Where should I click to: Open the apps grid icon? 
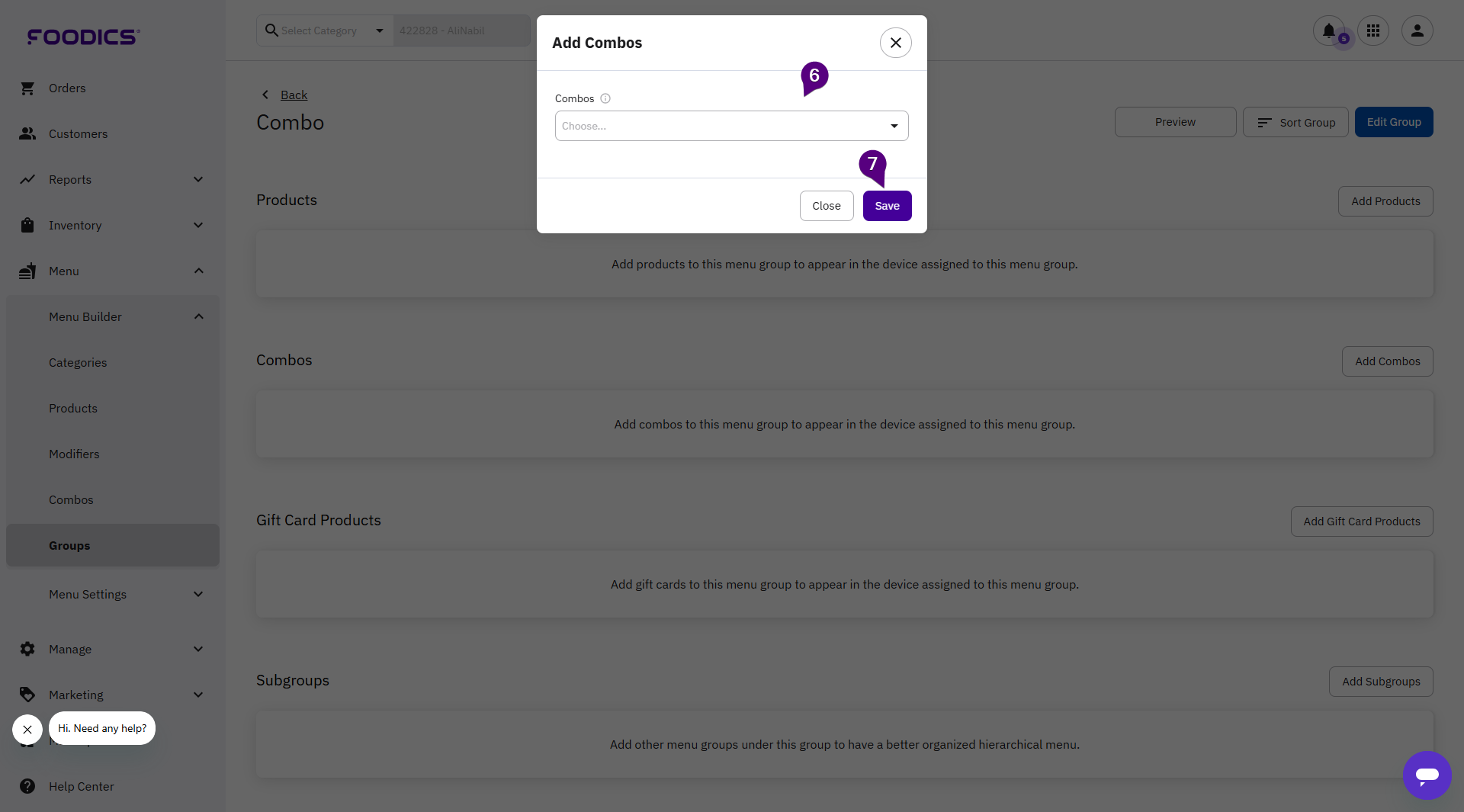1373,30
